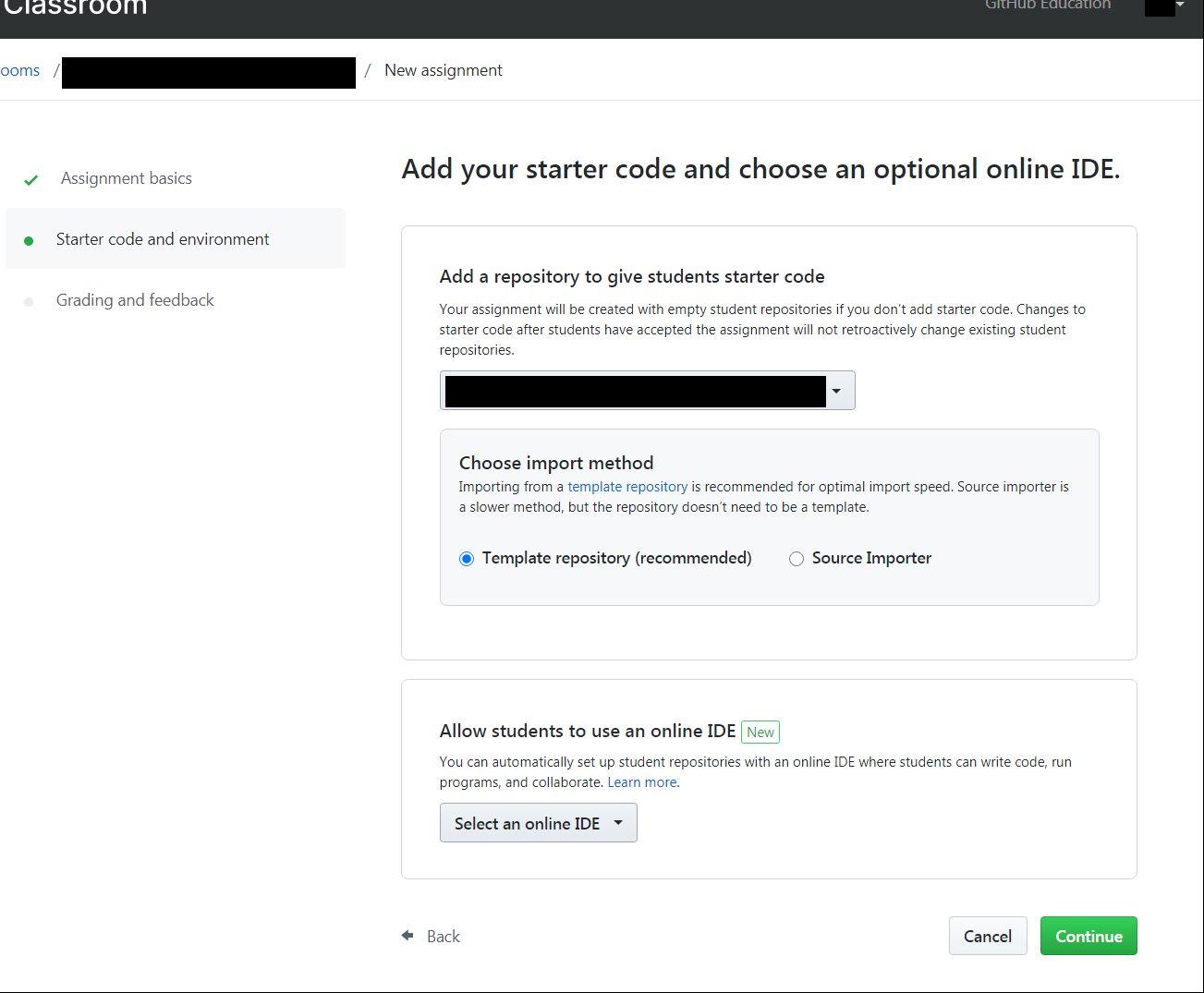Open the user avatar menu arrow

(x=1180, y=6)
